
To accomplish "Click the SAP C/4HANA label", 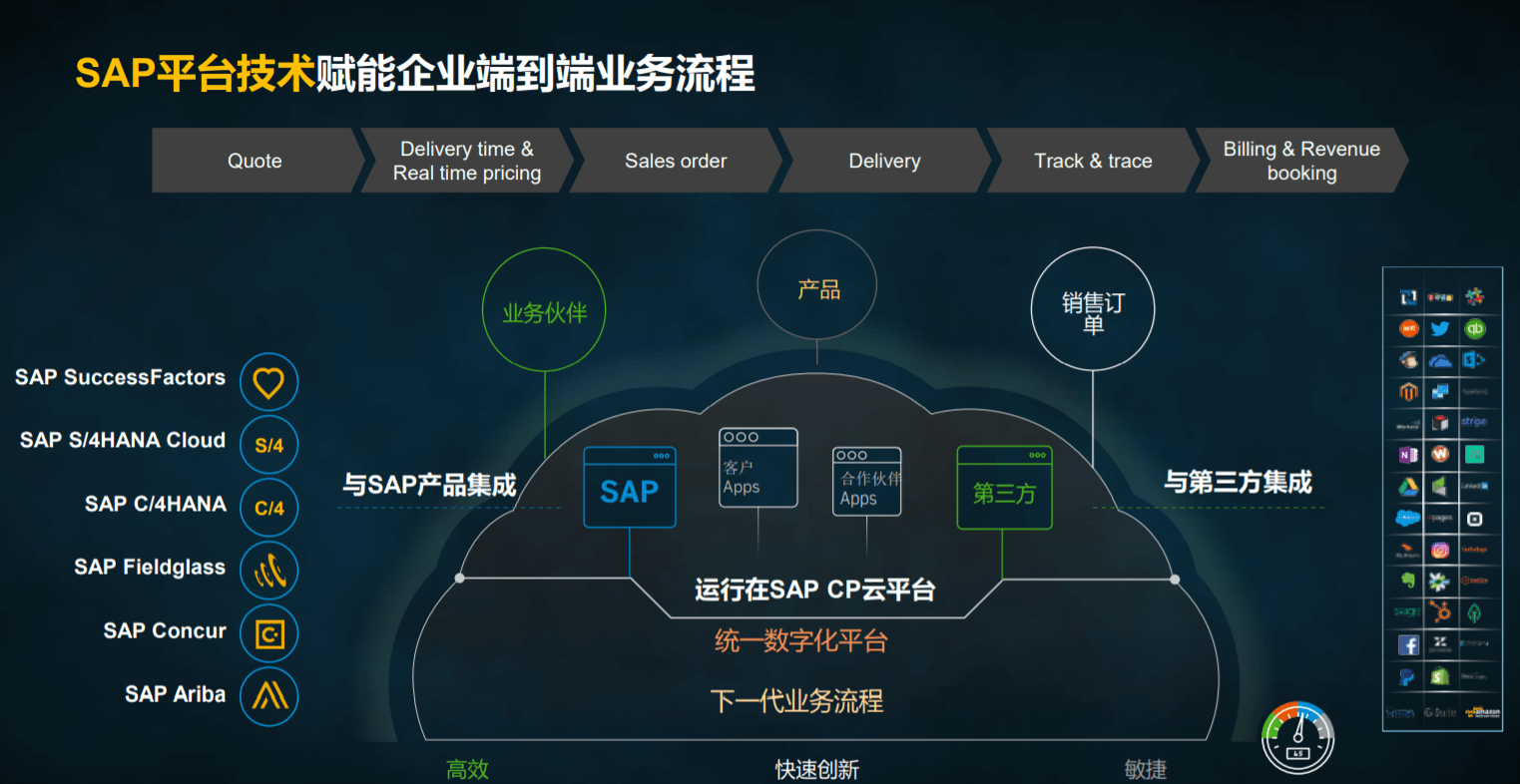I will [x=156, y=504].
